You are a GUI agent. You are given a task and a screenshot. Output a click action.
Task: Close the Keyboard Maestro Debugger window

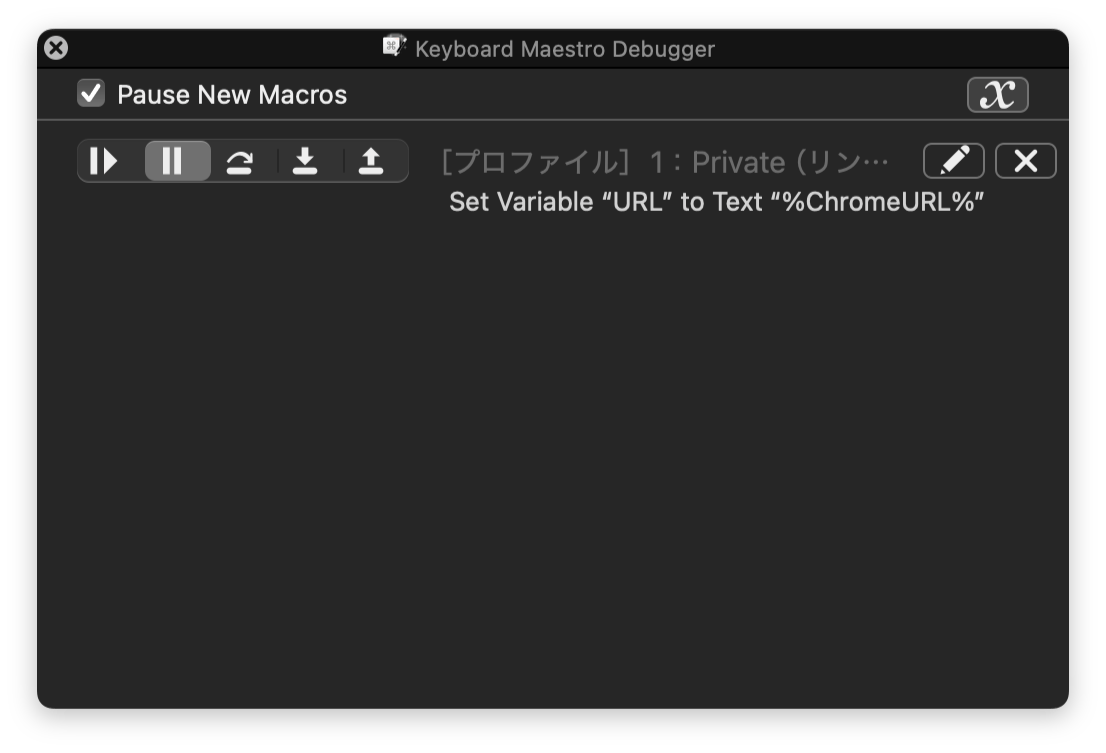[57, 47]
